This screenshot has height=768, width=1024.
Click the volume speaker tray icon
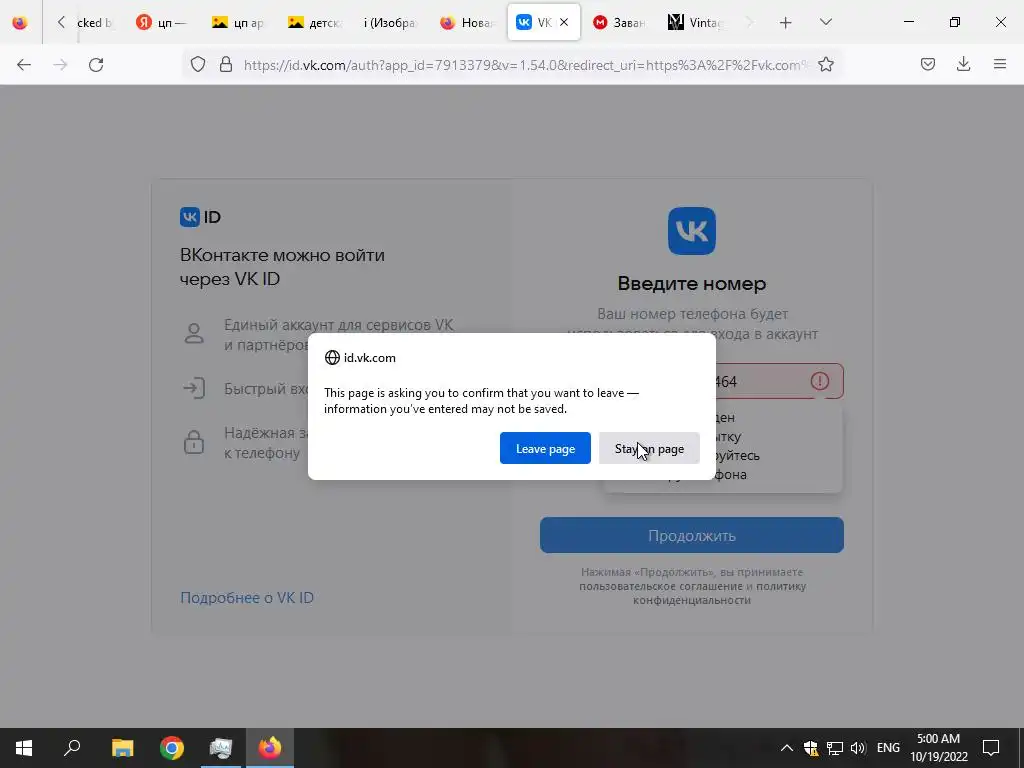tap(858, 748)
